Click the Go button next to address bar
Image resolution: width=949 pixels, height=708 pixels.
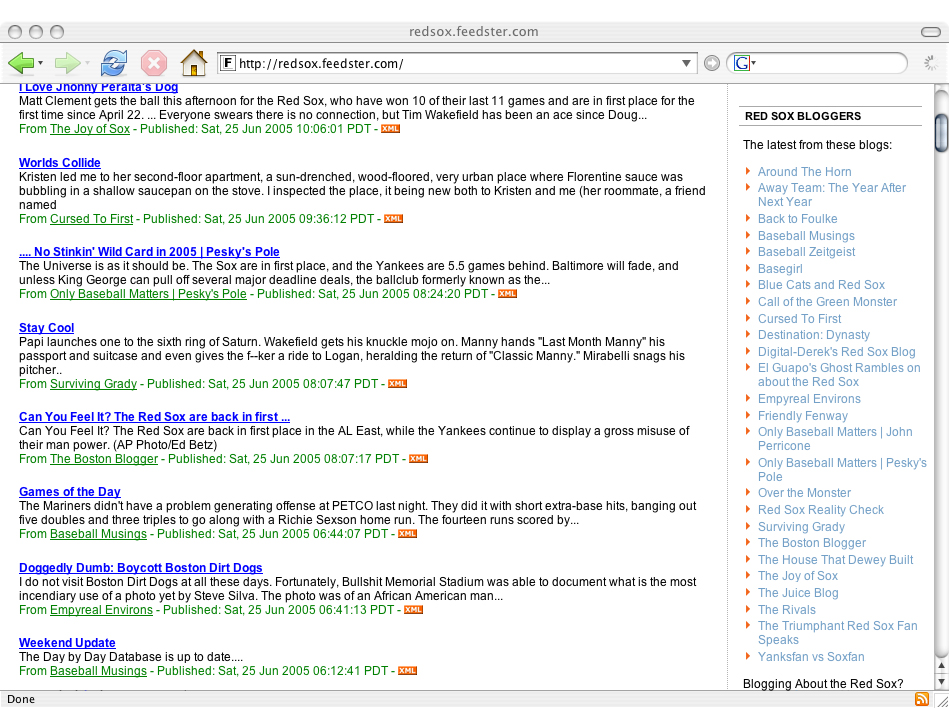pyautogui.click(x=712, y=63)
